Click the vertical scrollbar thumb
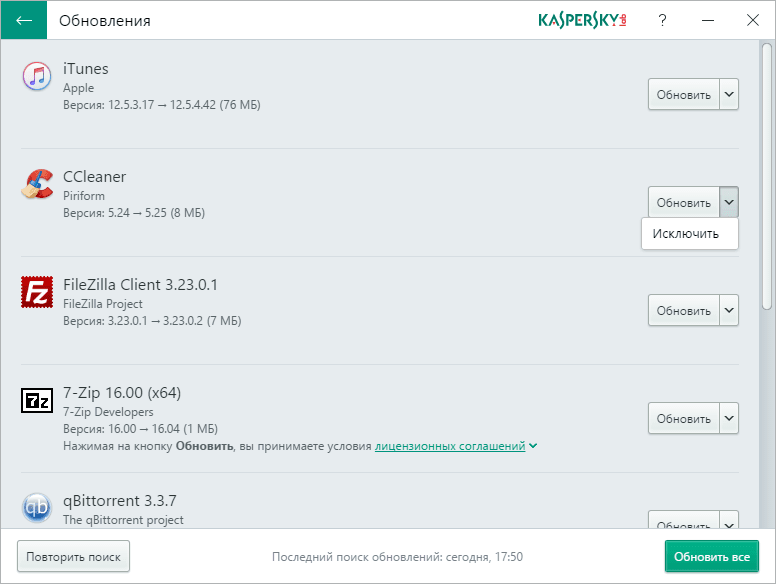The image size is (776, 584). point(767,177)
